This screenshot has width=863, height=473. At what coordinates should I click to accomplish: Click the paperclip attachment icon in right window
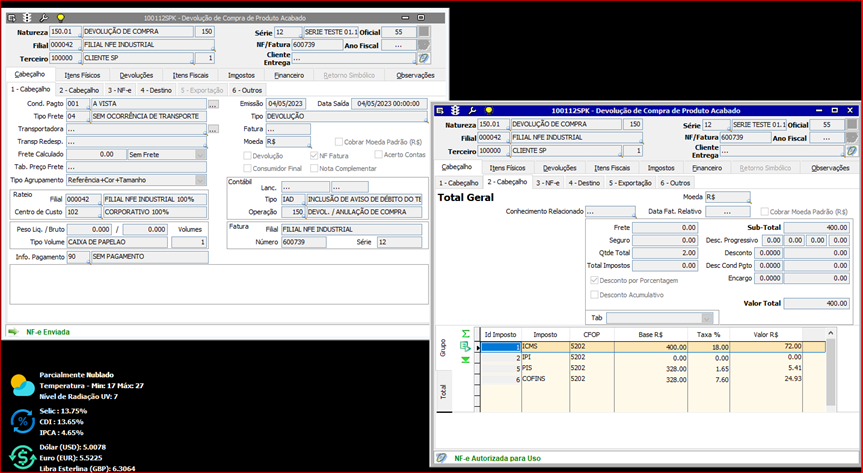point(849,151)
